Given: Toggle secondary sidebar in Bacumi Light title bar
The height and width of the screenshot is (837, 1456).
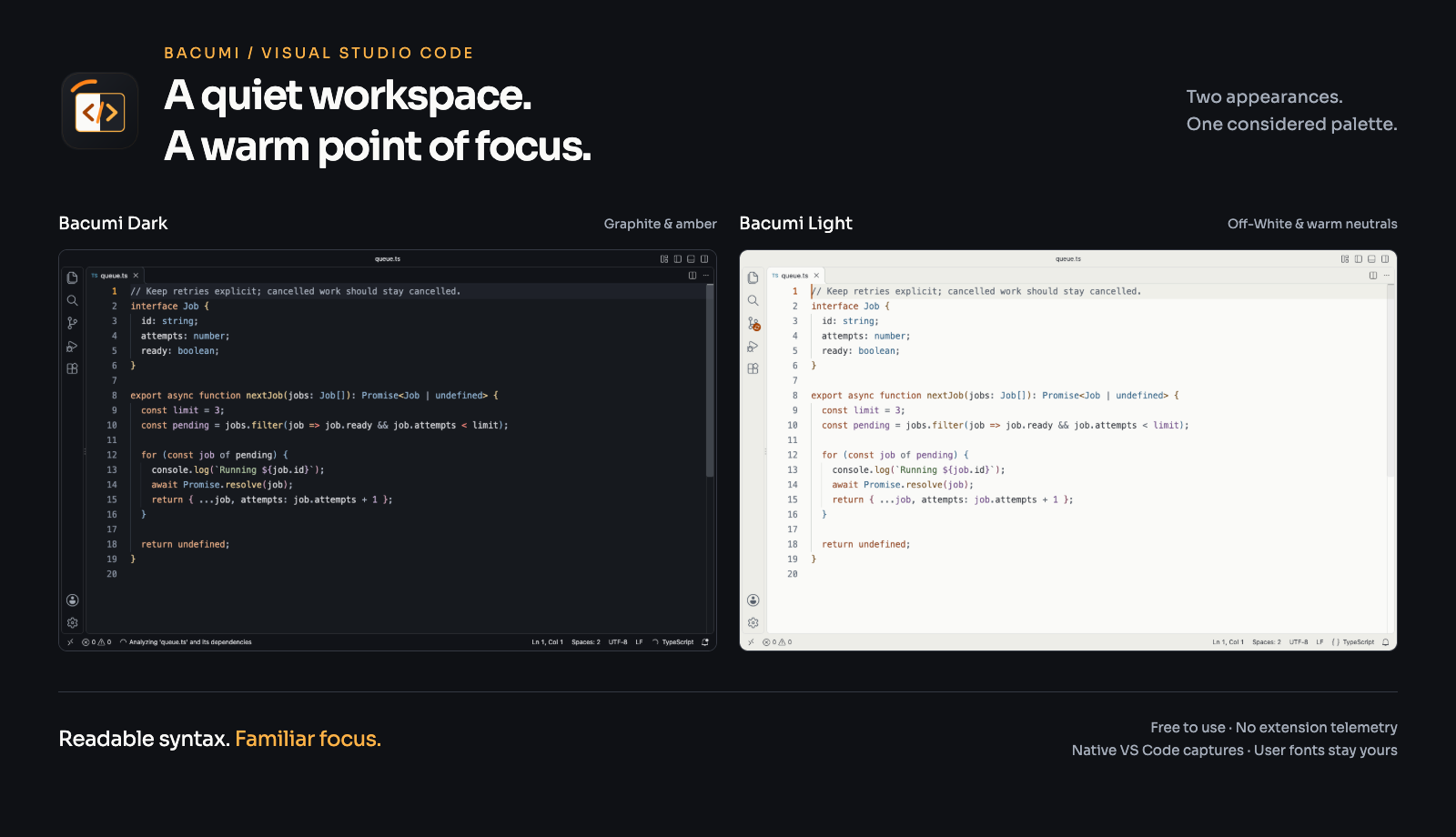Looking at the screenshot, I should tap(1385, 259).
